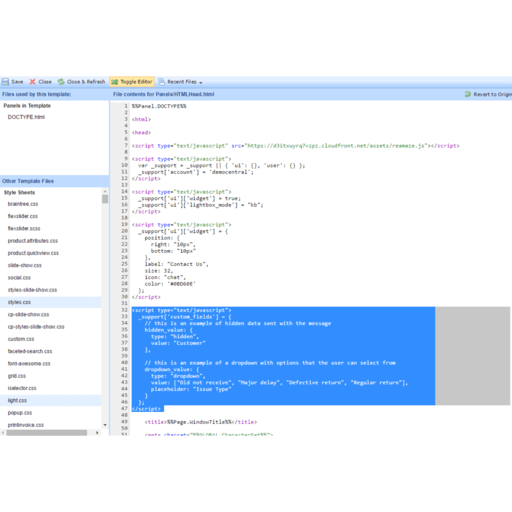512x512 pixels.
Task: Close the editor via Close label
Action: (45, 82)
